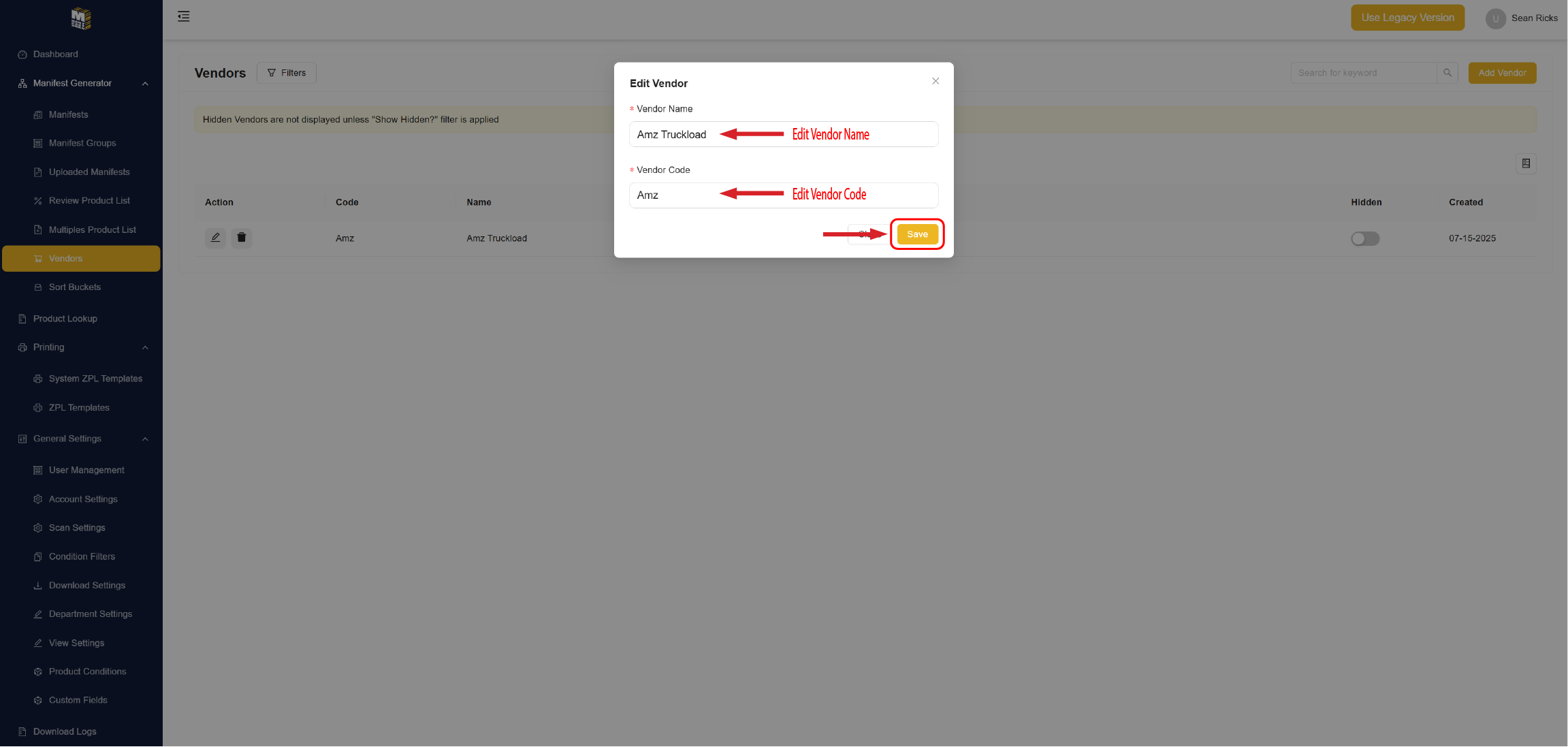Switch using the Use Legacy Version button
1568x747 pixels.
(1407, 18)
